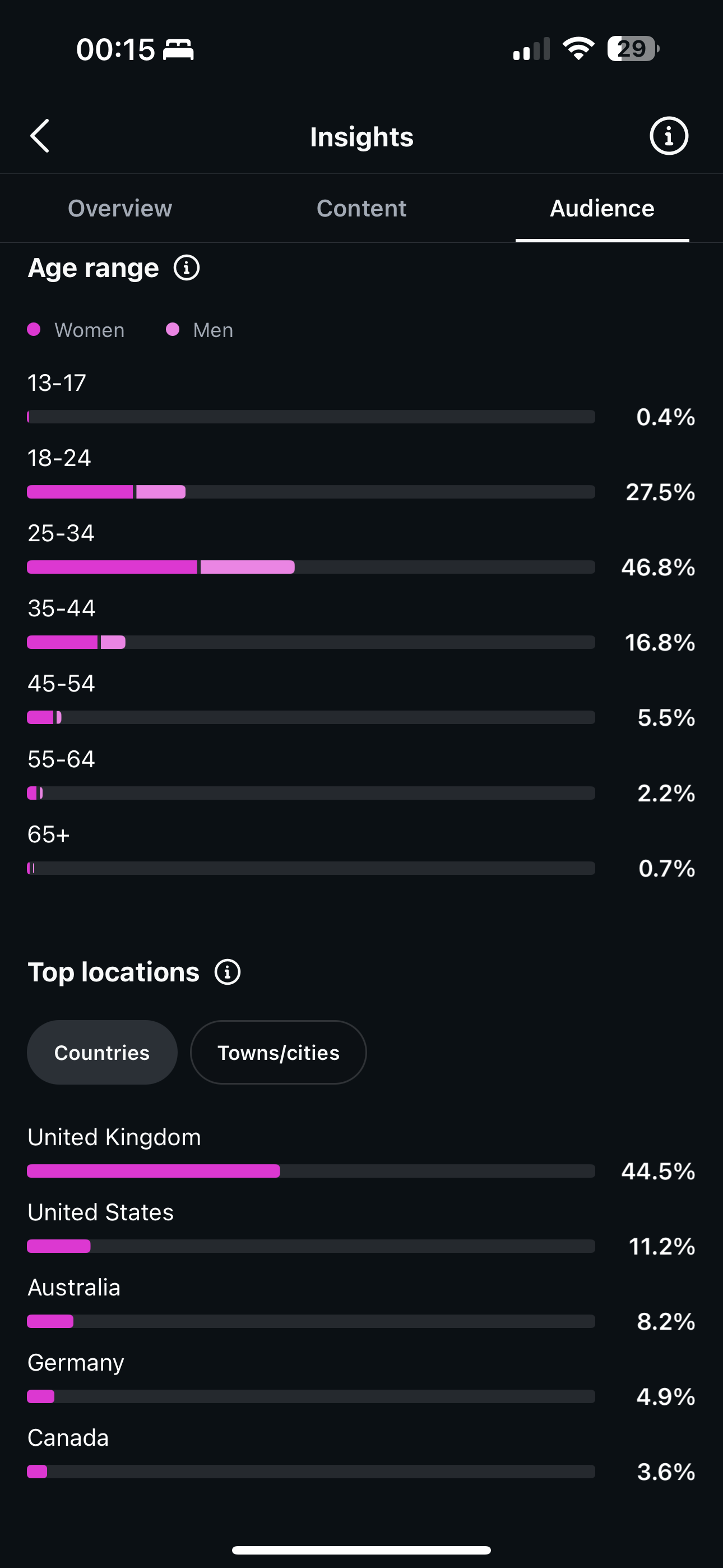Select the Audience tab
This screenshot has height=1568, width=723.
(602, 208)
